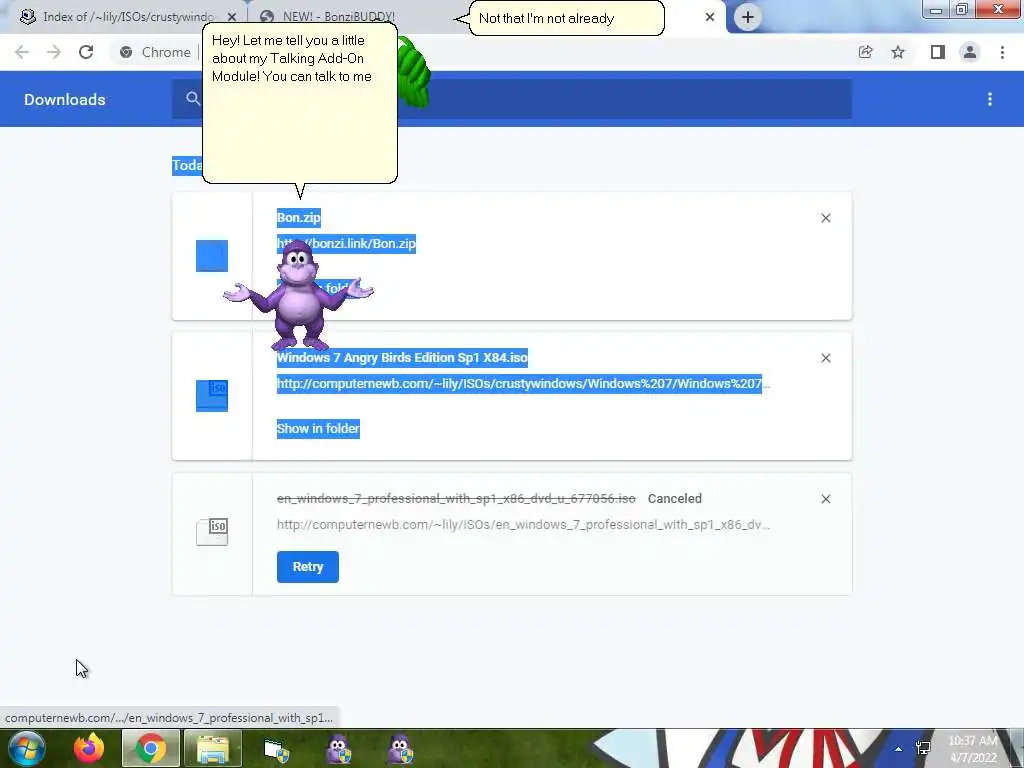
Task: Open Windows 7 Angry Birds Edition file link
Action: pyautogui.click(x=402, y=358)
